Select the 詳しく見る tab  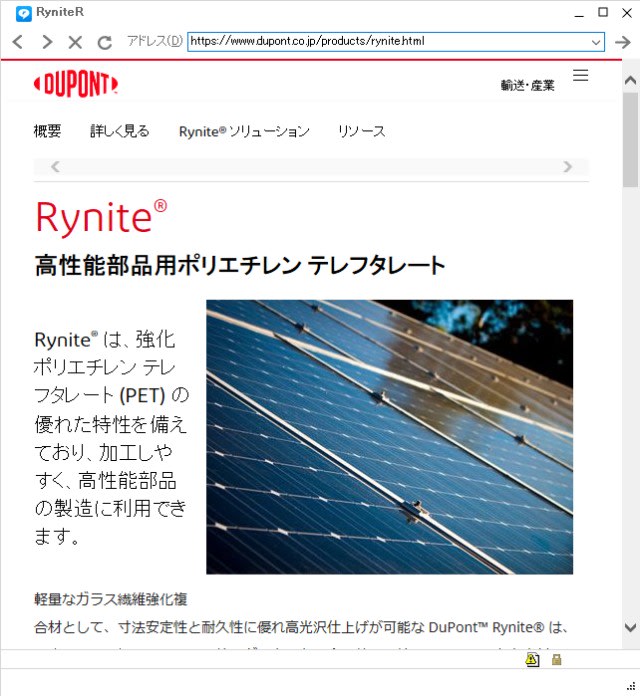(120, 131)
